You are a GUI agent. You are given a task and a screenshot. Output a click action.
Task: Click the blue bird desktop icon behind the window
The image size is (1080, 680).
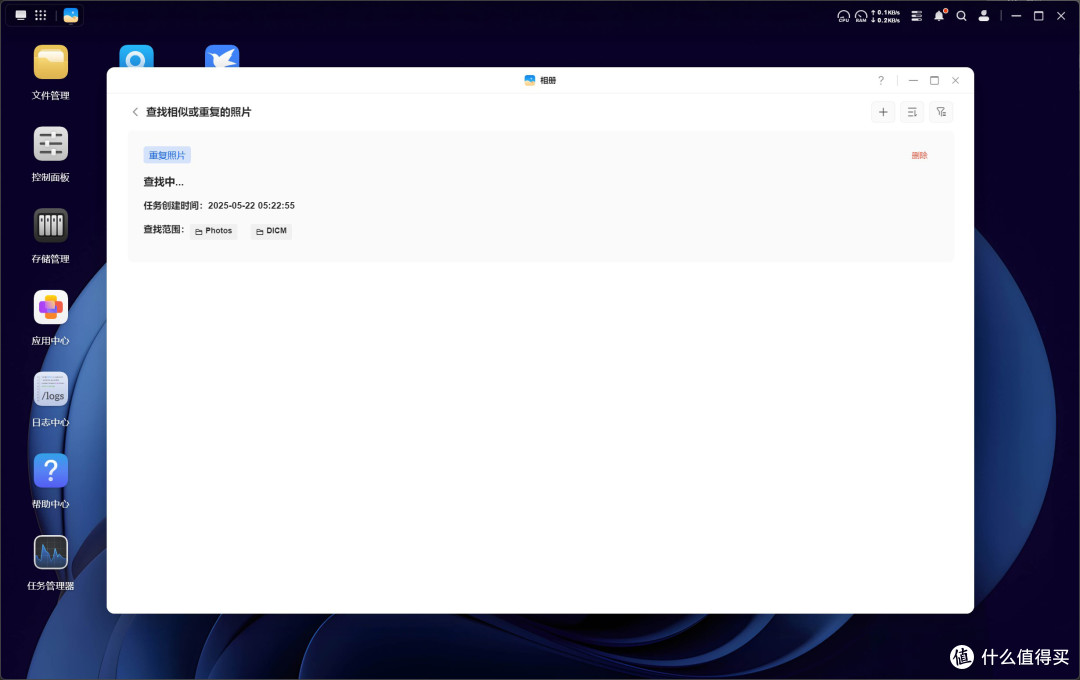click(x=222, y=56)
